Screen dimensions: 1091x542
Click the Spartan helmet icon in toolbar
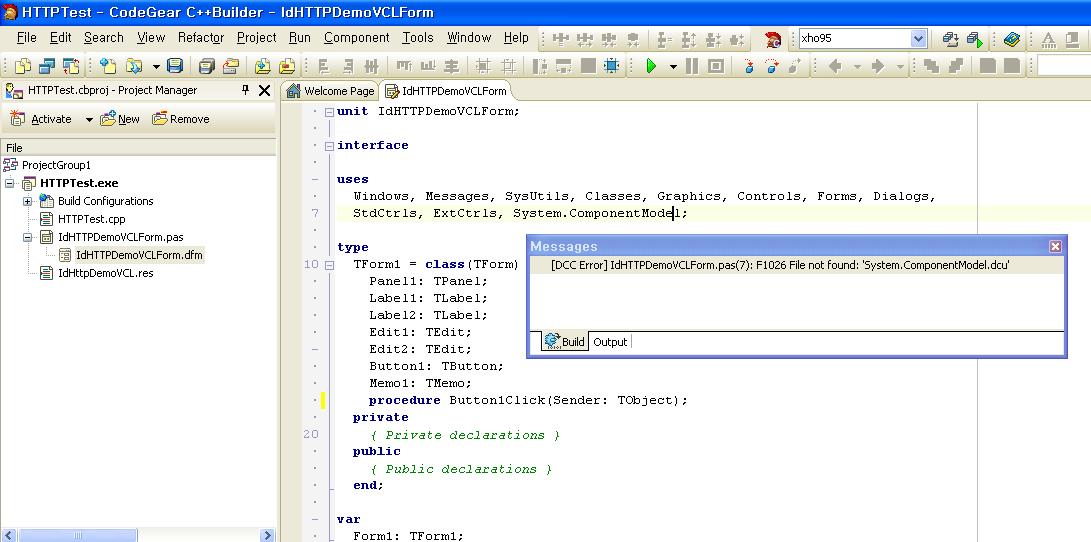click(773, 39)
